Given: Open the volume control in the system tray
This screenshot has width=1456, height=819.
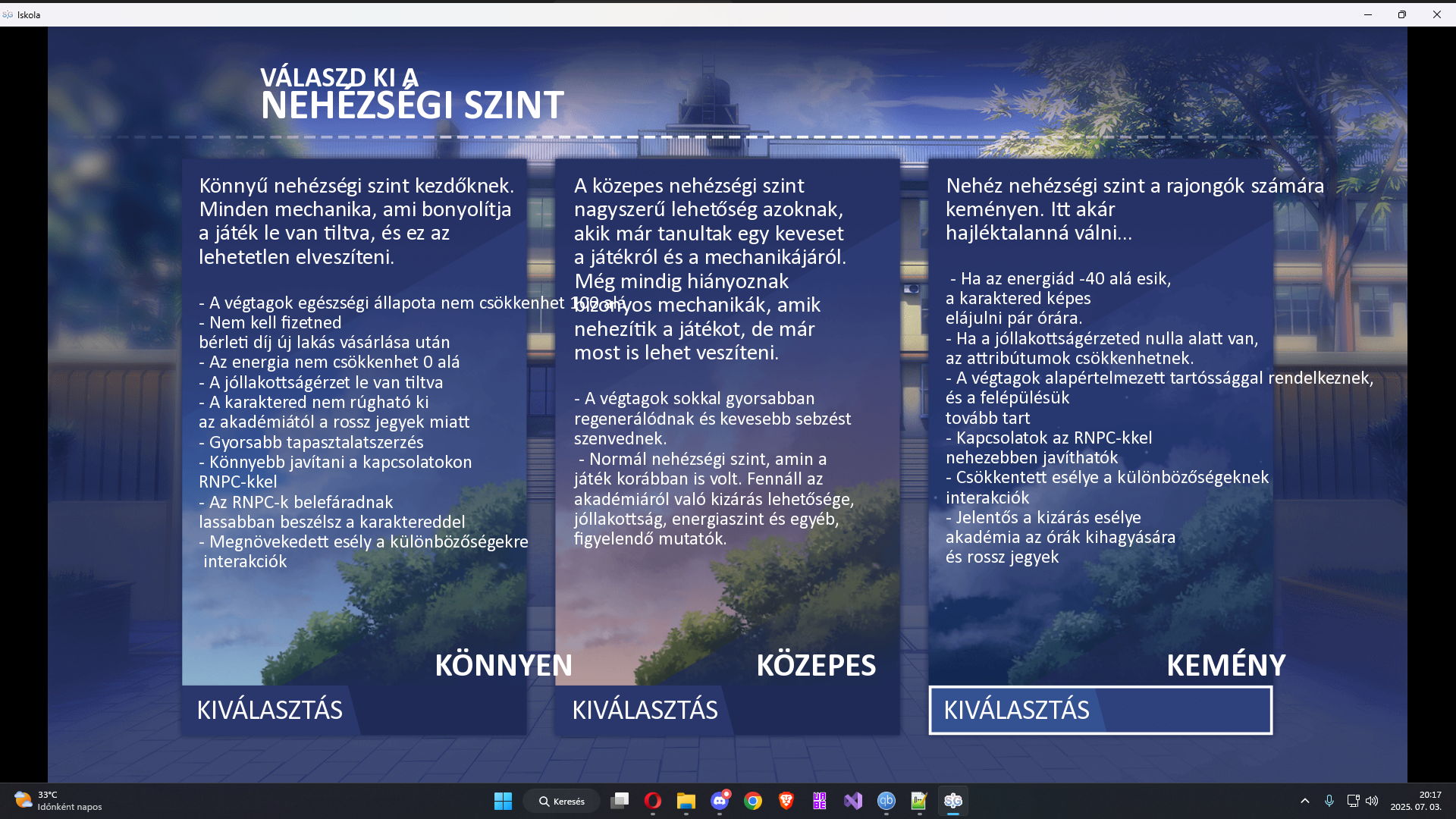Looking at the screenshot, I should point(1372,801).
